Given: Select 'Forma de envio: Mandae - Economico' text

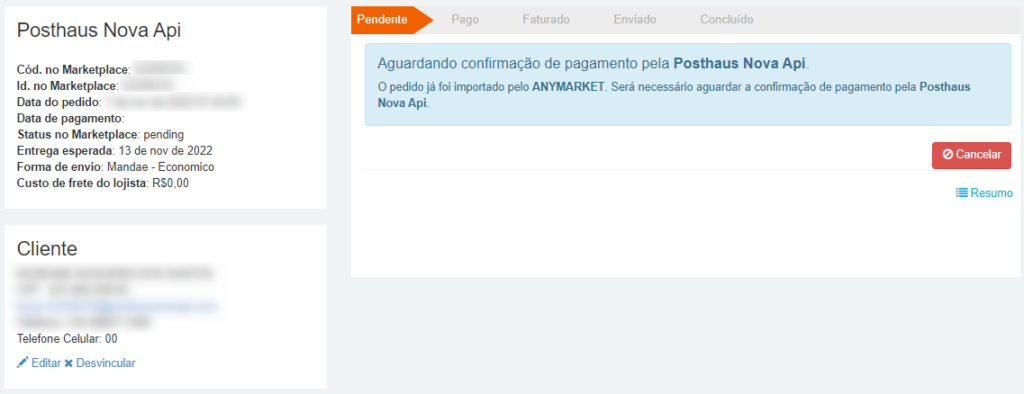Looking at the screenshot, I should click(116, 167).
